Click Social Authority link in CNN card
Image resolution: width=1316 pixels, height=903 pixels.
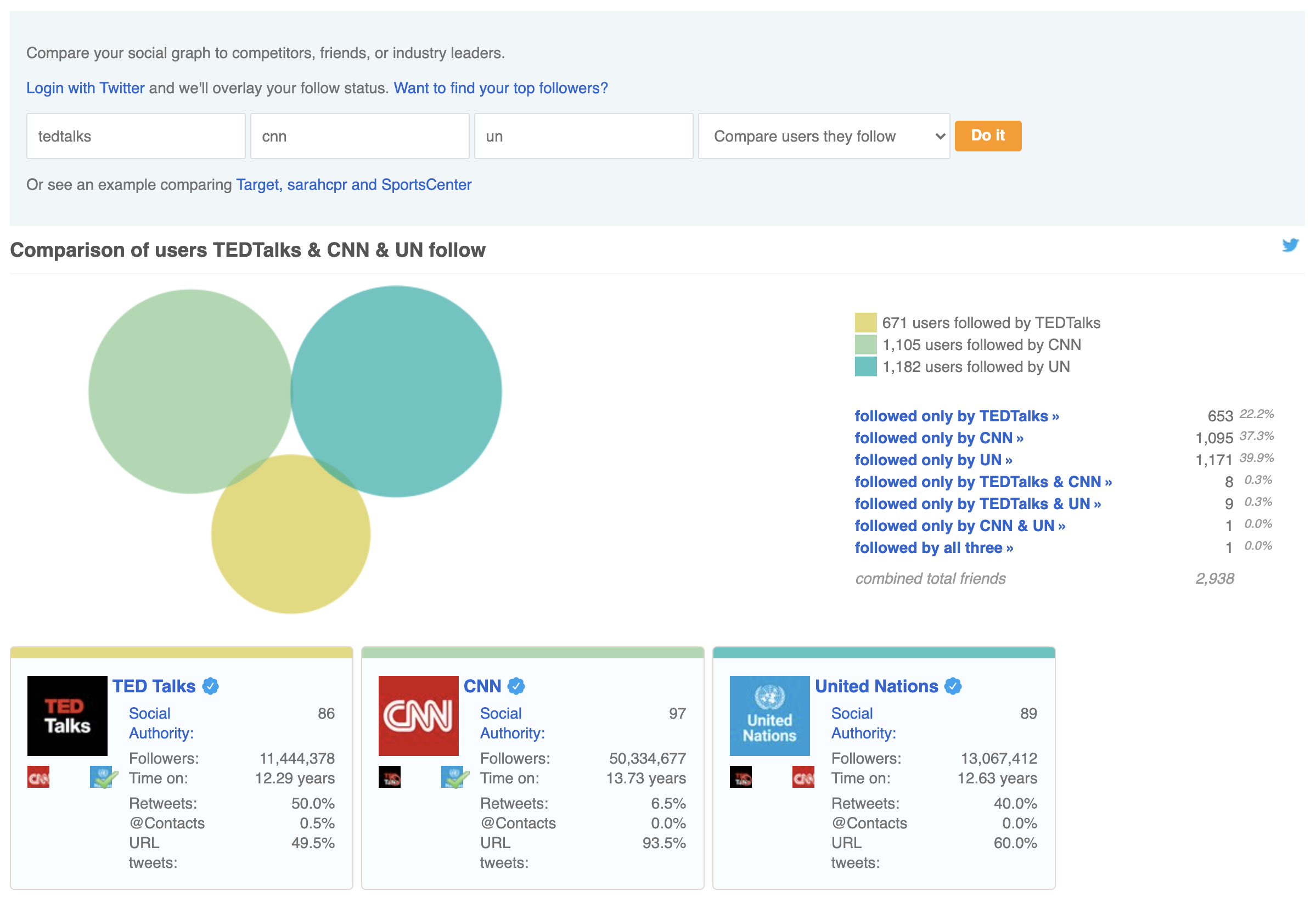pos(513,723)
